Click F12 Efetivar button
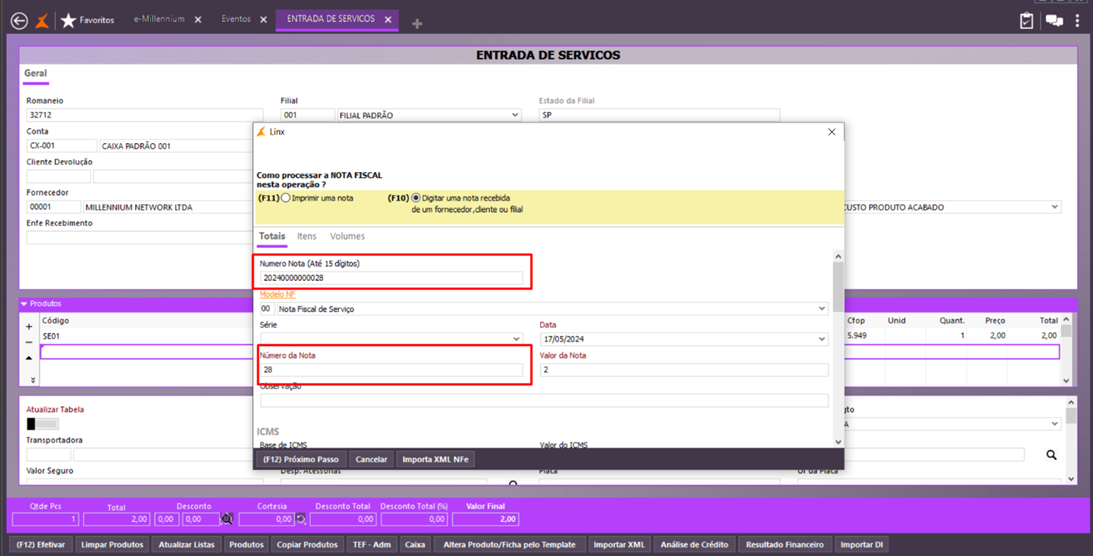The width and height of the screenshot is (1093, 556). click(x=41, y=545)
